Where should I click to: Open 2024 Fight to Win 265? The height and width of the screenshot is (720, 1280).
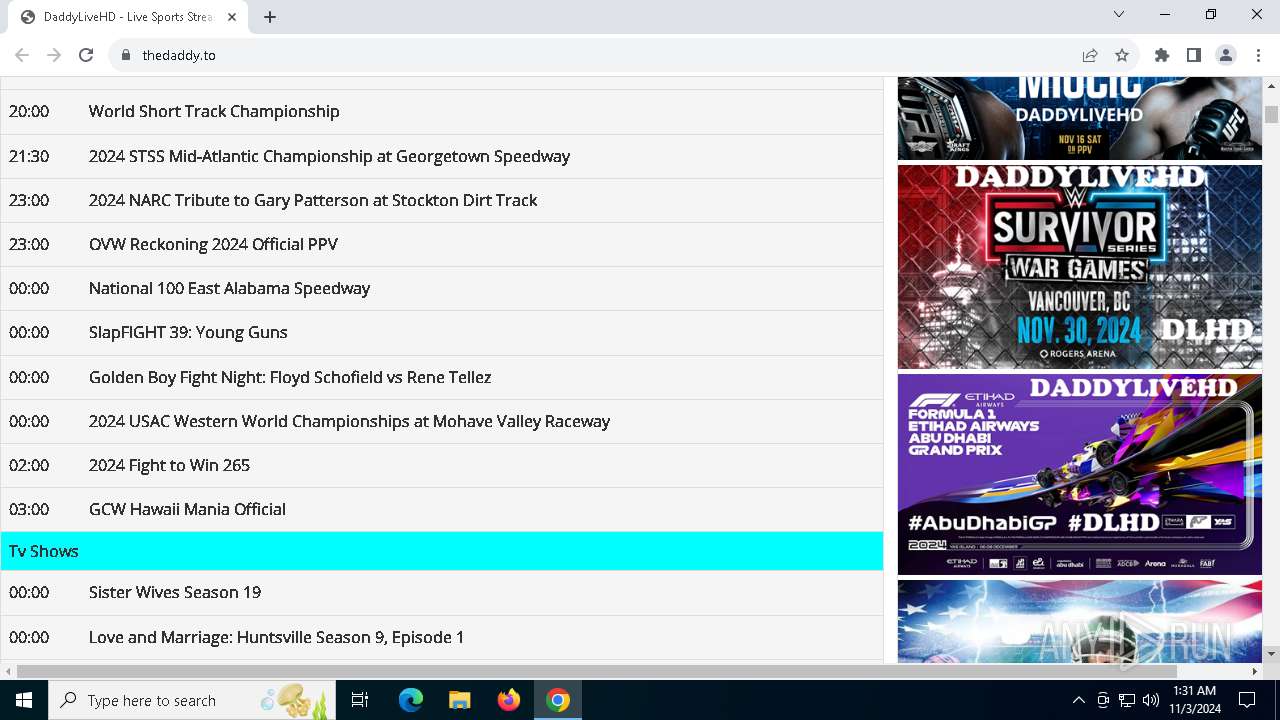pyautogui.click(x=169, y=465)
